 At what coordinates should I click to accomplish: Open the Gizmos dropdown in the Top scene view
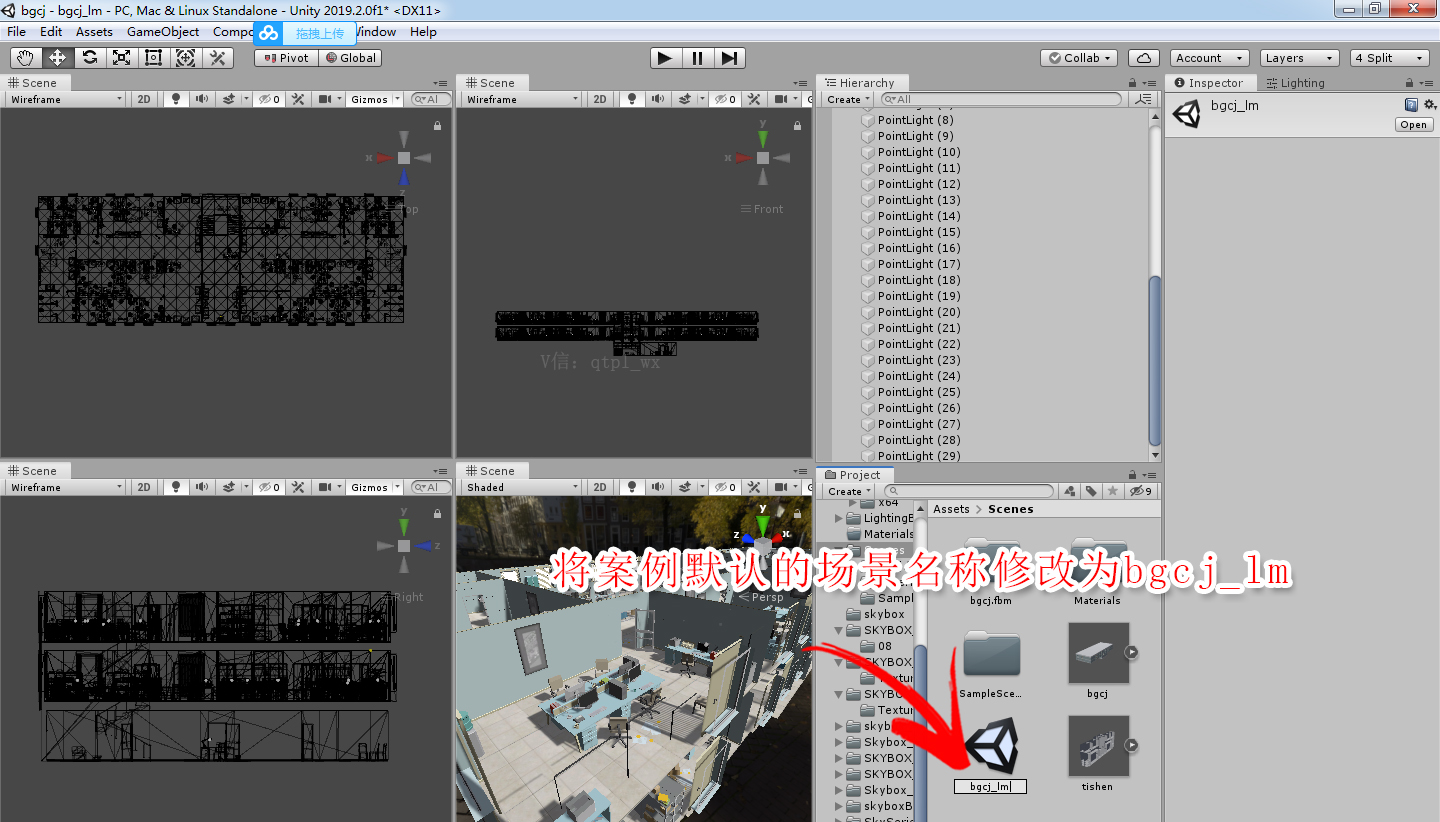375,99
